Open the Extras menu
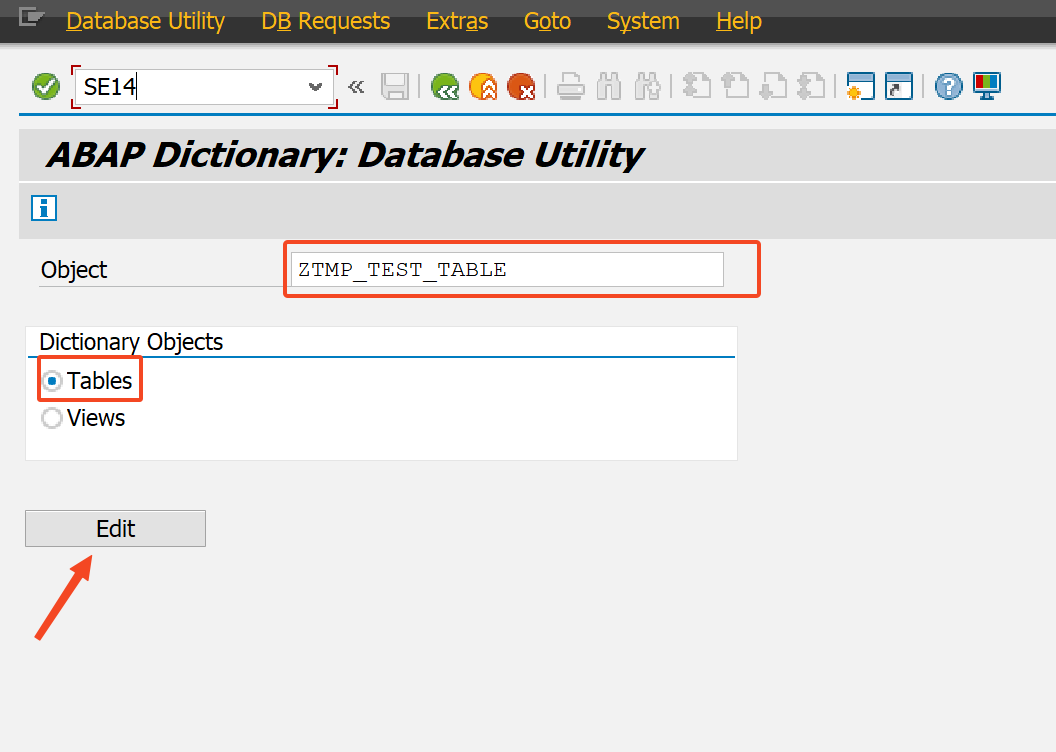1056x752 pixels. pyautogui.click(x=456, y=20)
